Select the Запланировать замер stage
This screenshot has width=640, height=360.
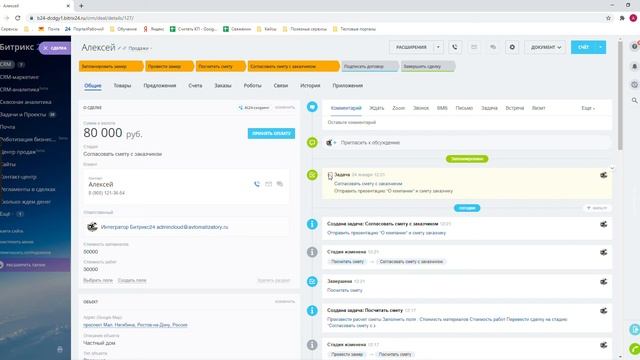tap(110, 67)
